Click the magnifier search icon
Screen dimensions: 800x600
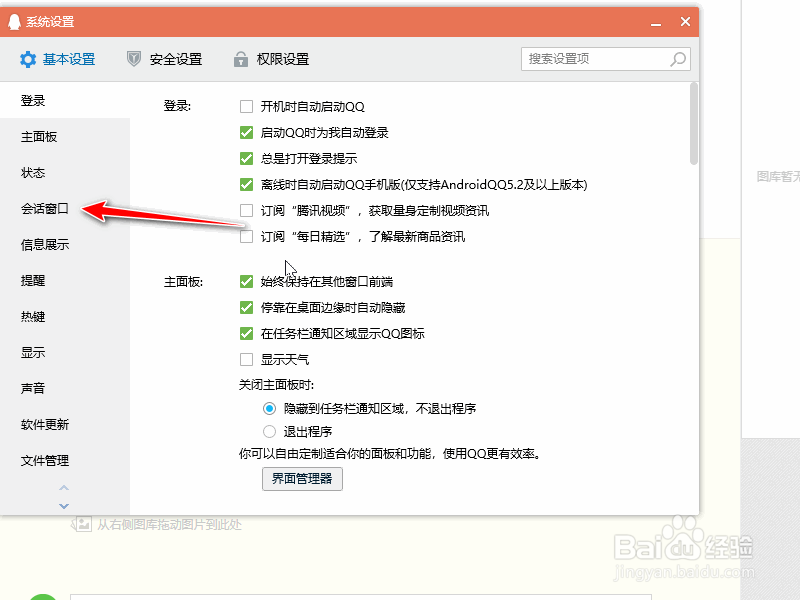point(678,59)
